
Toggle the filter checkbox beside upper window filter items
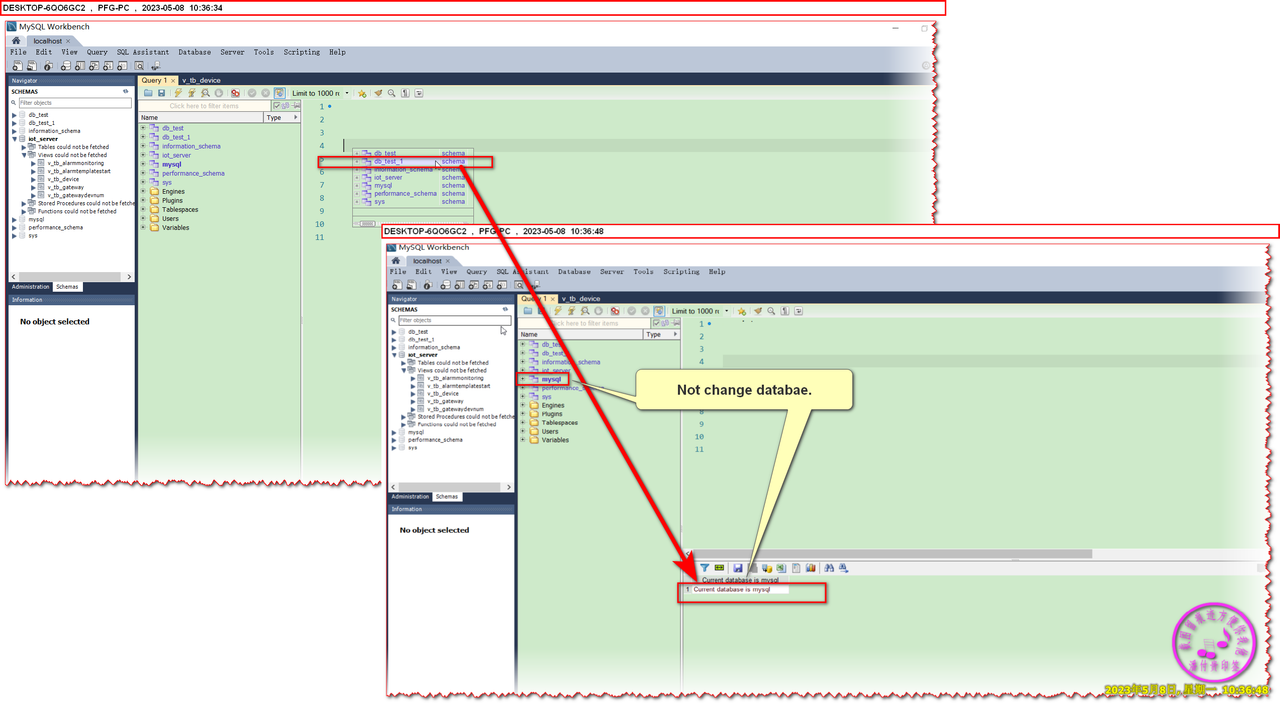(x=277, y=106)
